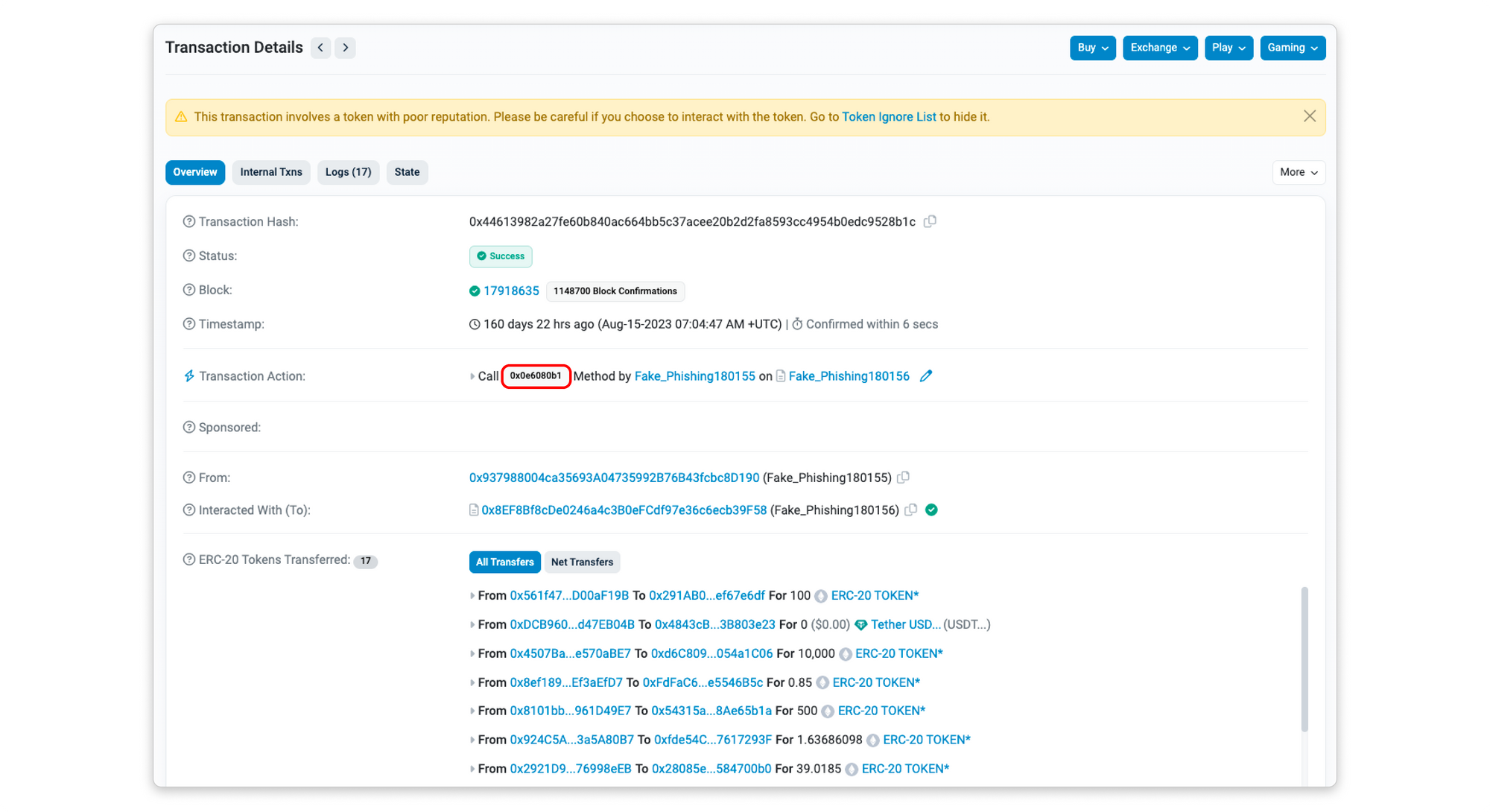Open the Buy dropdown

pyautogui.click(x=1092, y=48)
